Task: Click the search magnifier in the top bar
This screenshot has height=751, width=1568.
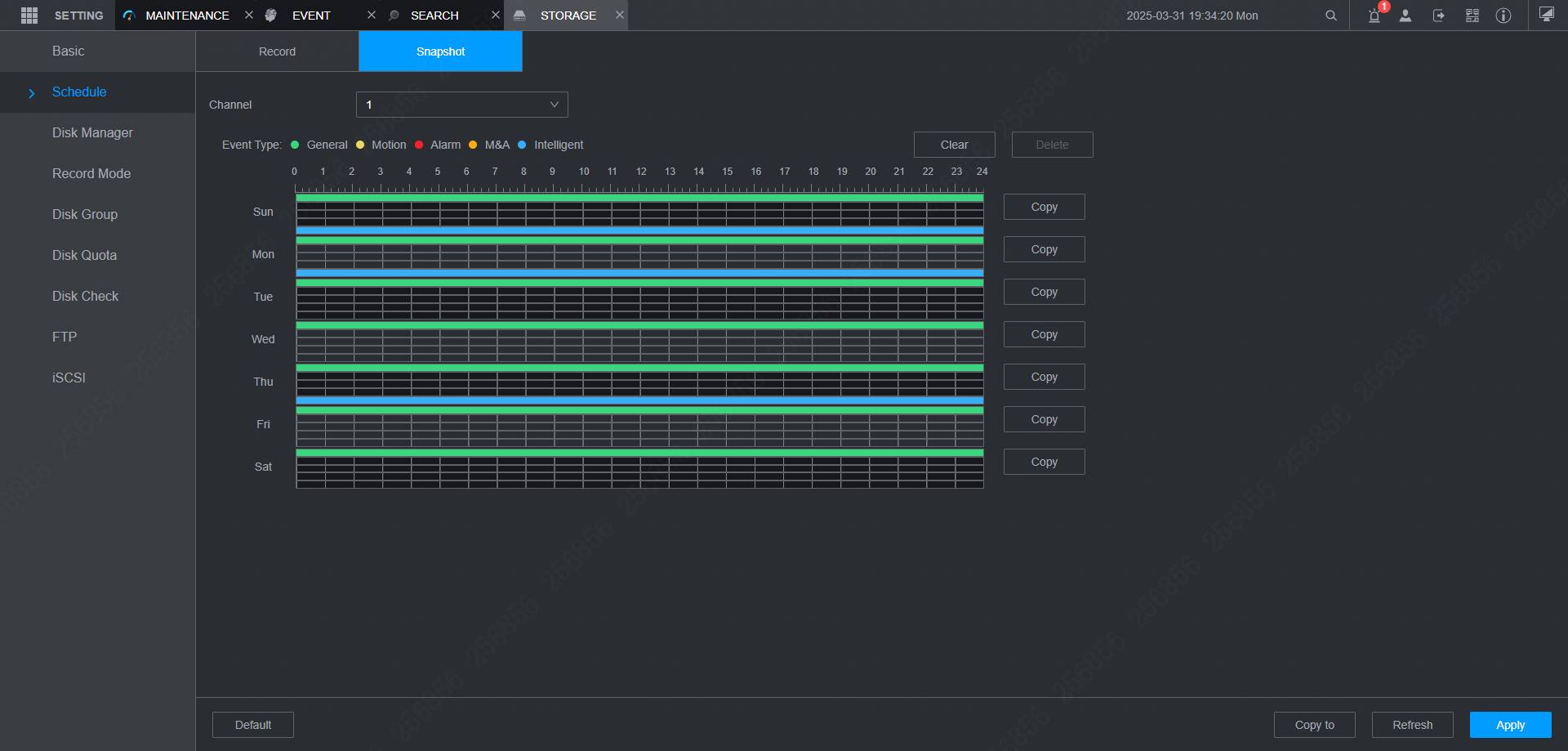Action: coord(1331,16)
